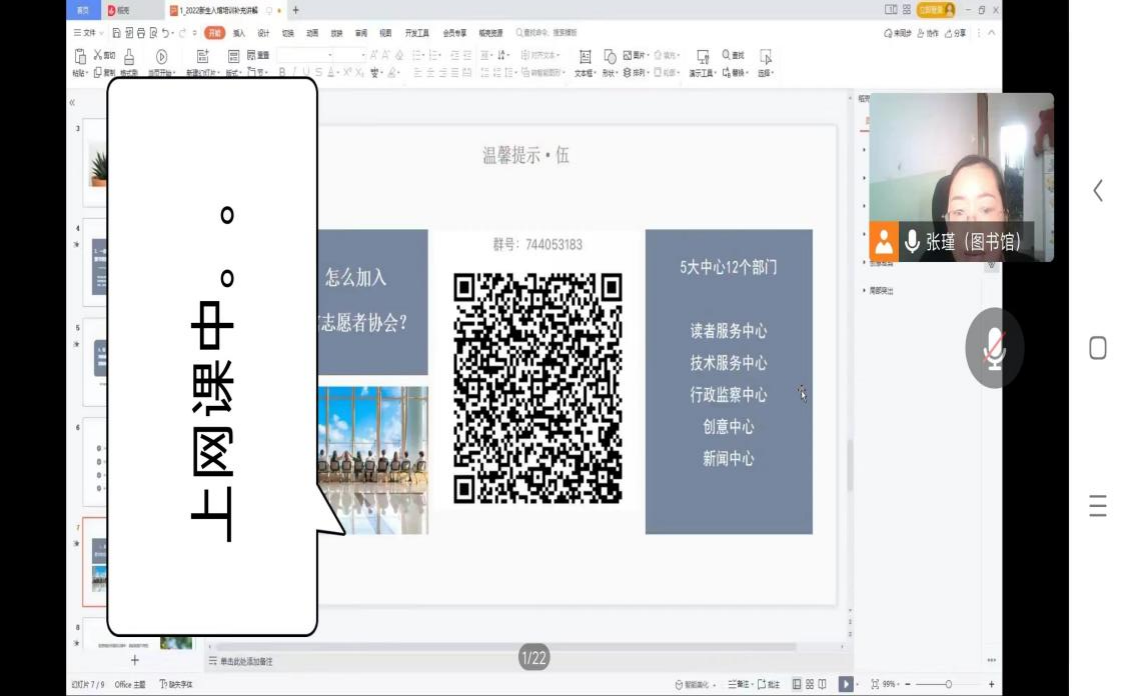Click the Select cursor tool
This screenshot has height=696, width=1128.
click(x=765, y=57)
